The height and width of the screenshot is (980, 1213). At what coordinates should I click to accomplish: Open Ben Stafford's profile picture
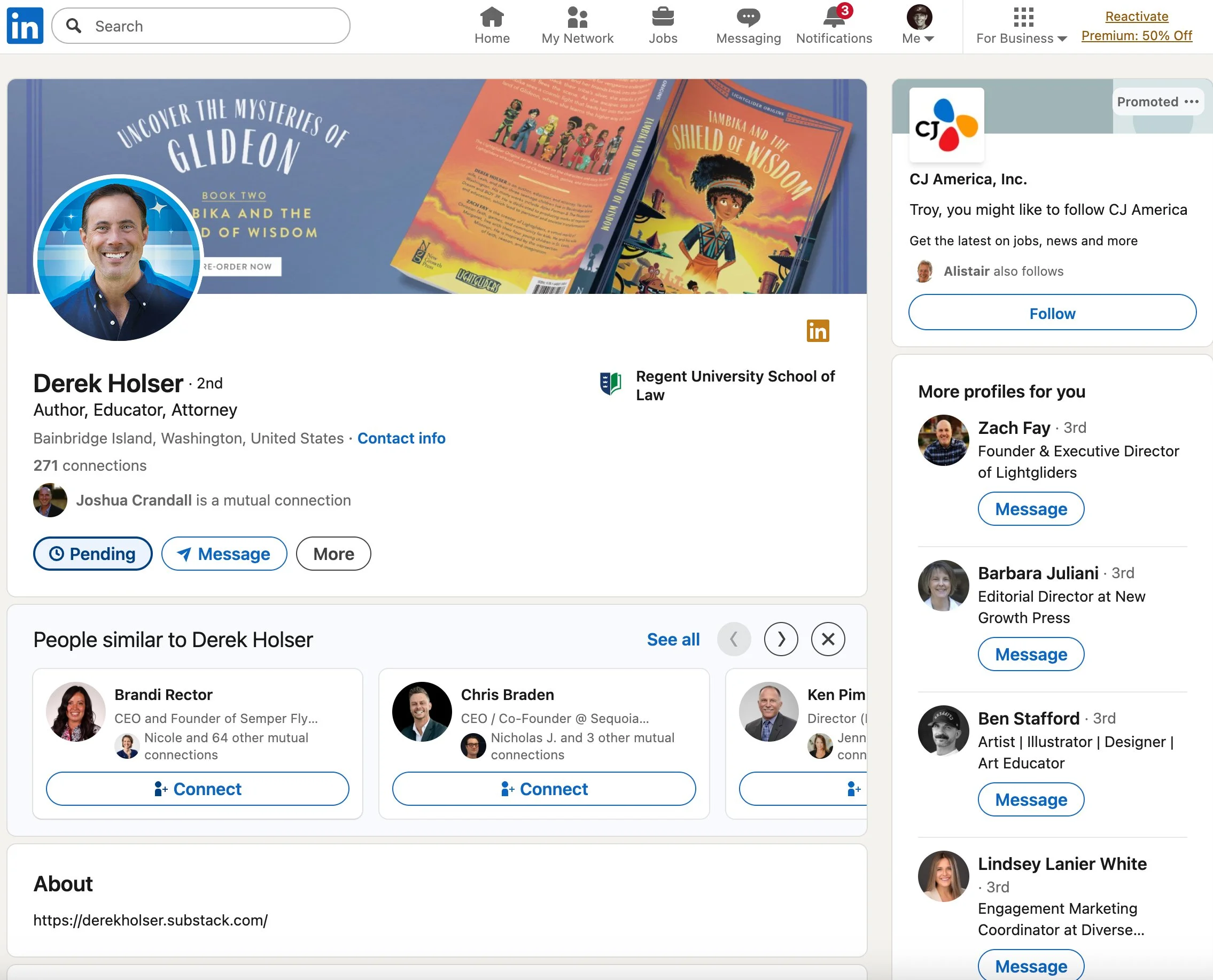(943, 730)
